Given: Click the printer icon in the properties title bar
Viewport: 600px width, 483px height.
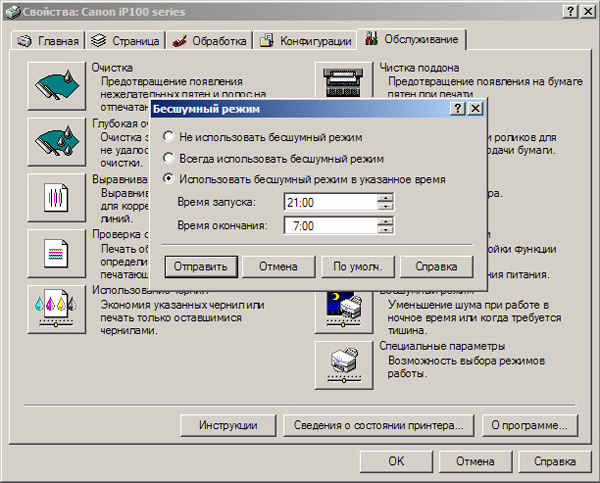Looking at the screenshot, I should [13, 12].
